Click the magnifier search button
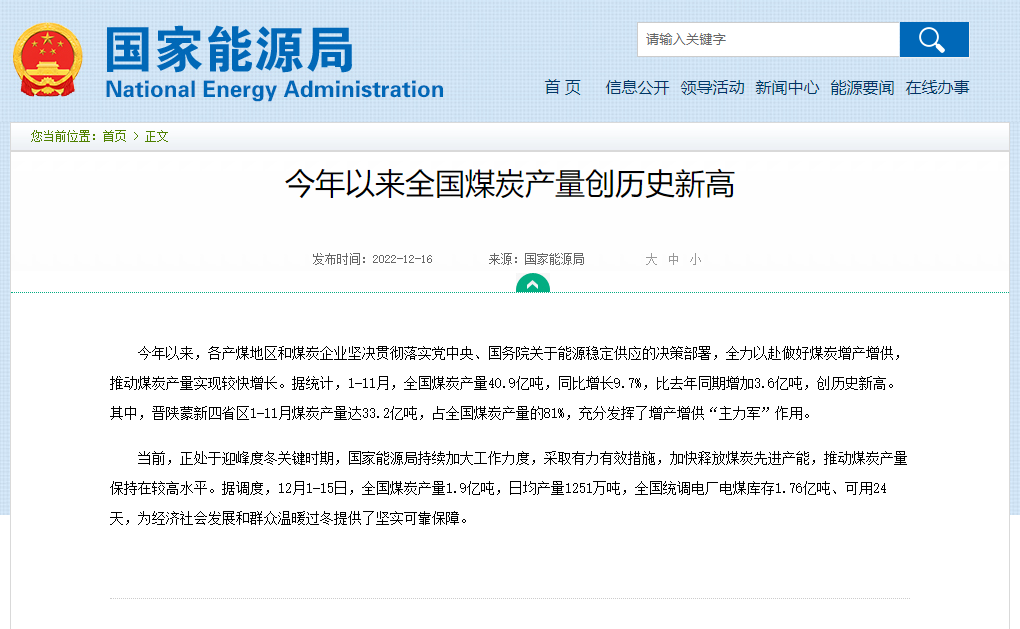Screen dimensions: 1020x629 click(x=933, y=40)
